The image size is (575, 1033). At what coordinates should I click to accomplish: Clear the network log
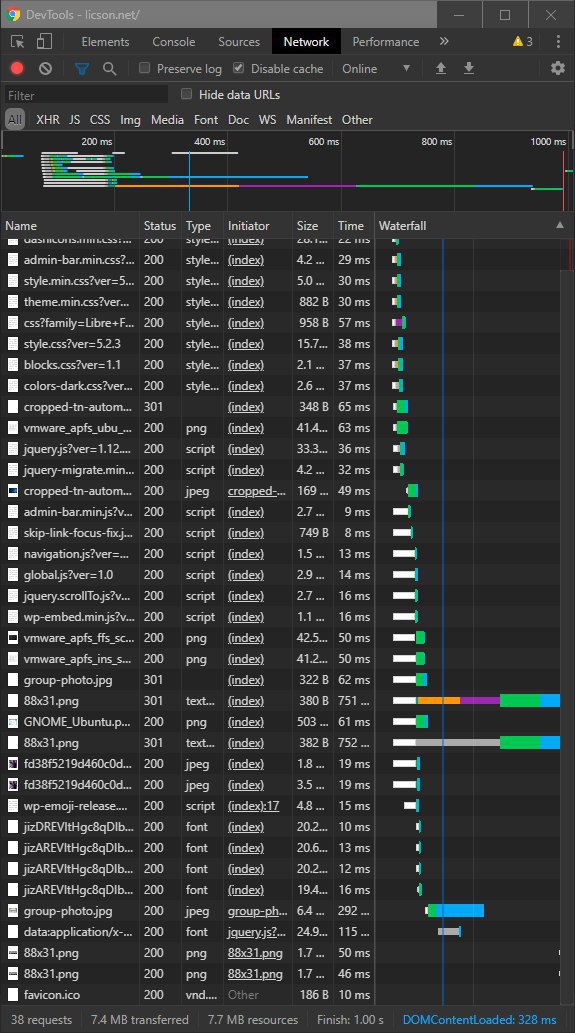45,69
